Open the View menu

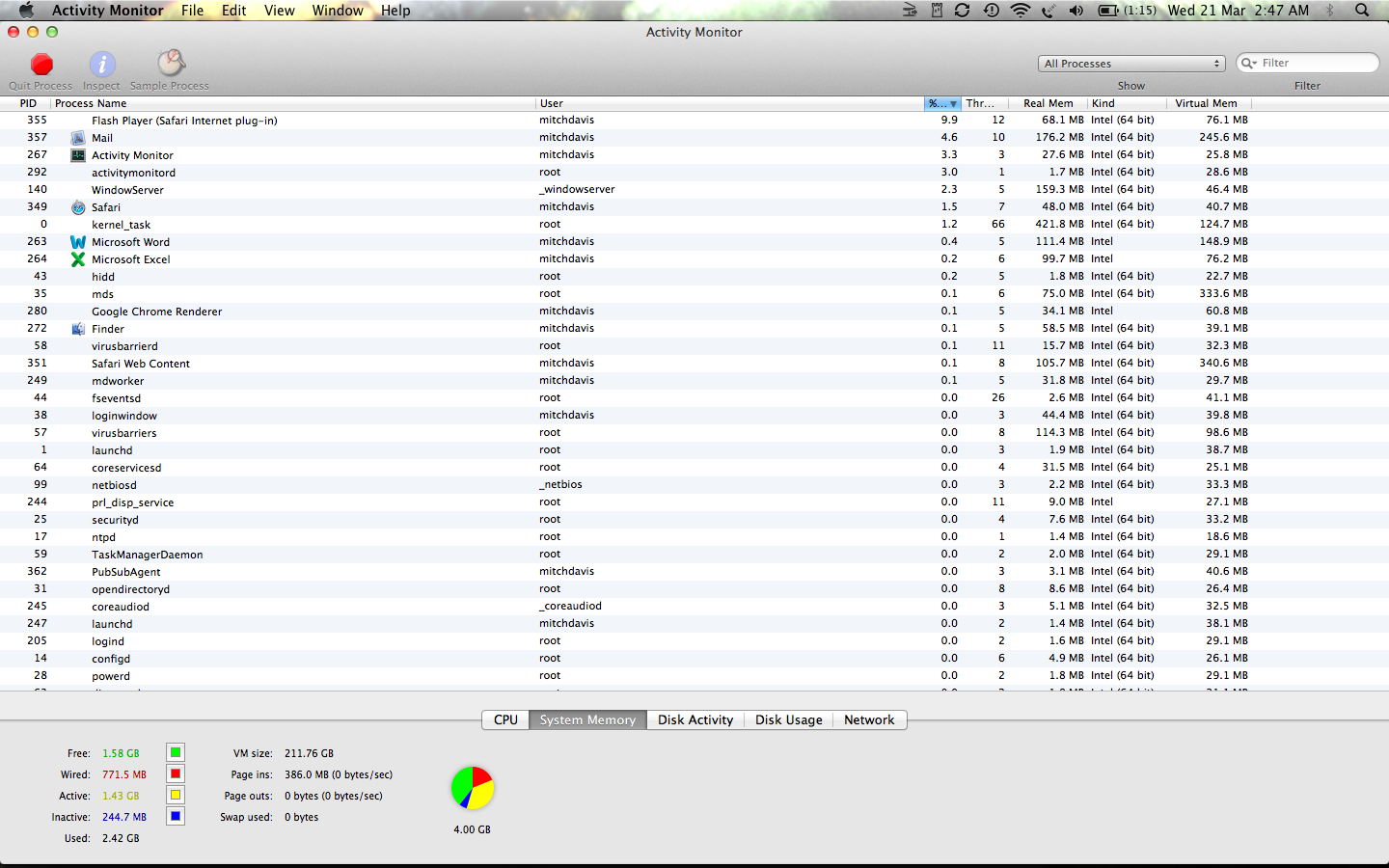[280, 10]
